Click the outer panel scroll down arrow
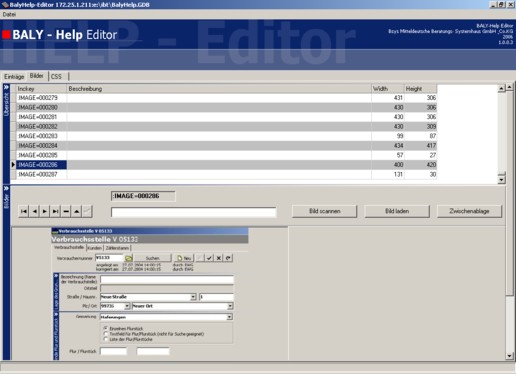 tap(509, 356)
